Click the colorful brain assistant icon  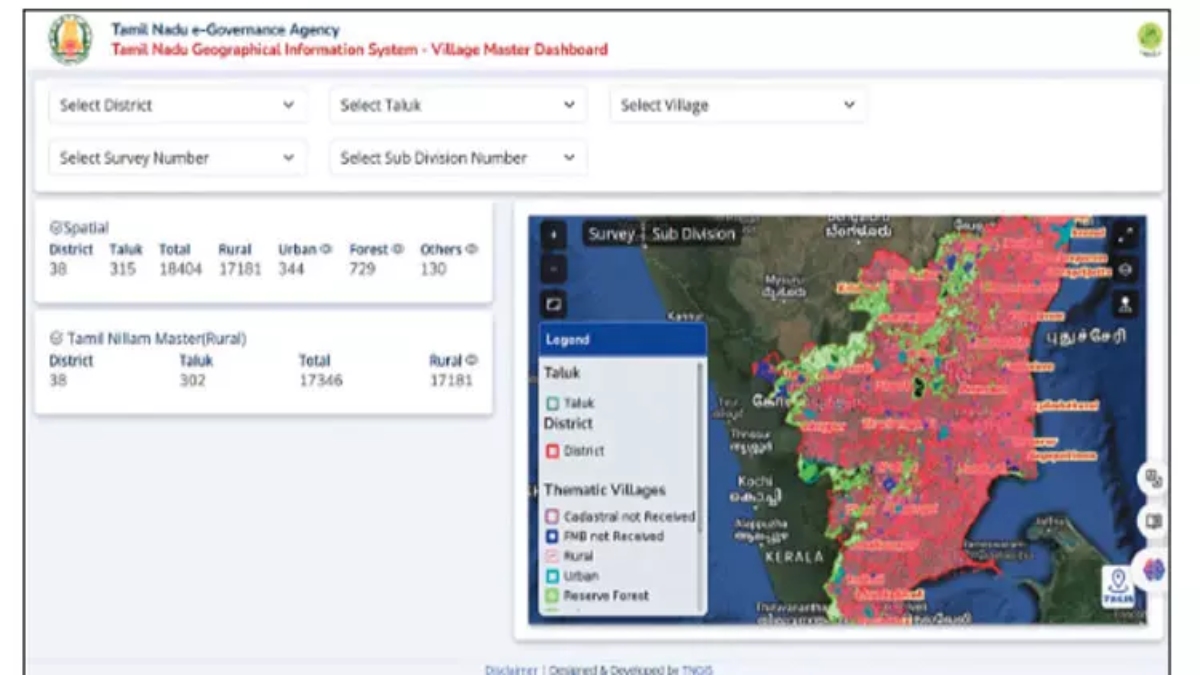pyautogui.click(x=1155, y=569)
